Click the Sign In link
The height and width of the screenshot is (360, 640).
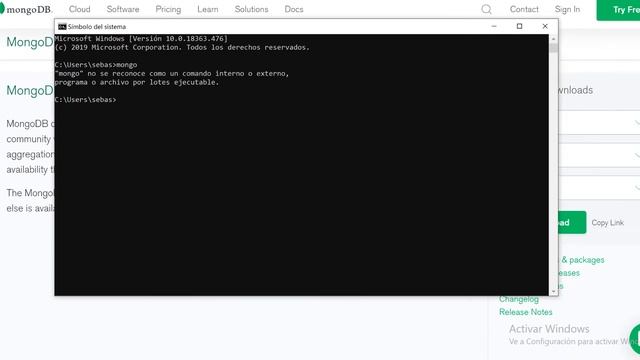pyautogui.click(x=567, y=9)
